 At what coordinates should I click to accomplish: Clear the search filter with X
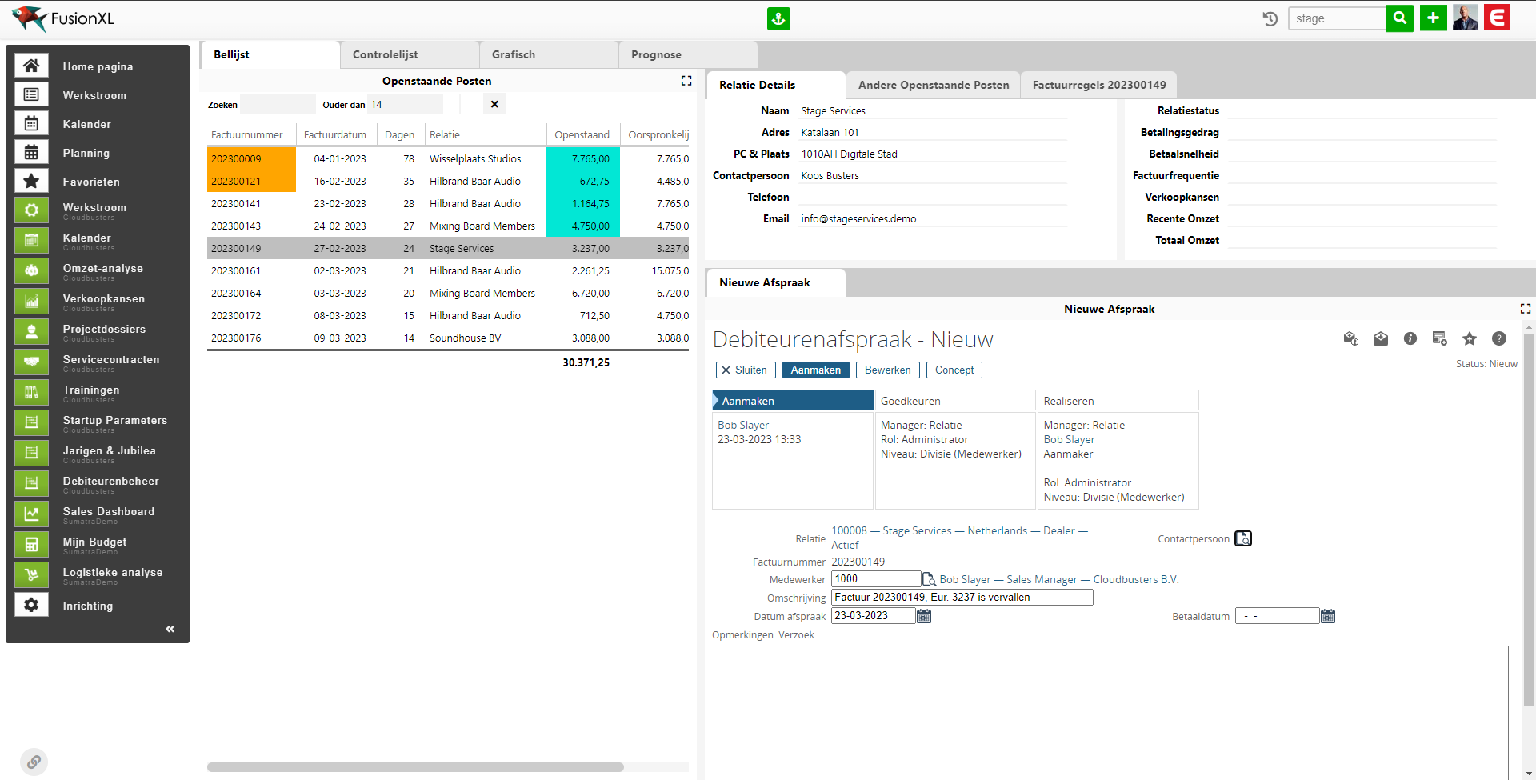click(494, 104)
